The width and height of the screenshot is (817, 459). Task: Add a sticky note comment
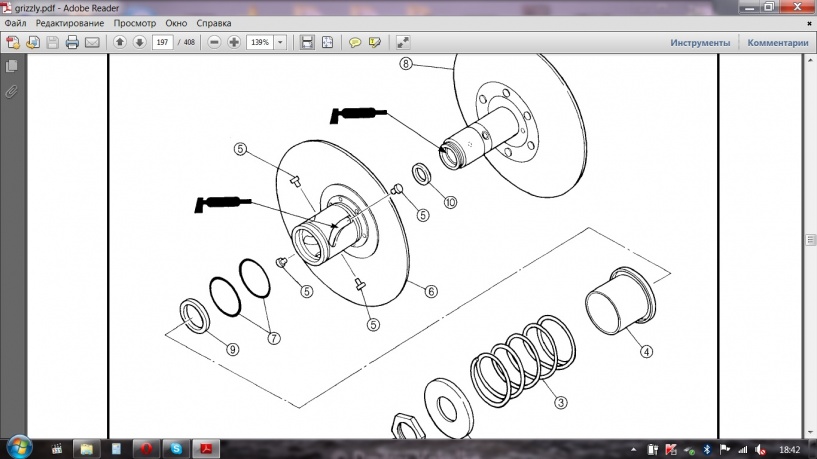[354, 43]
